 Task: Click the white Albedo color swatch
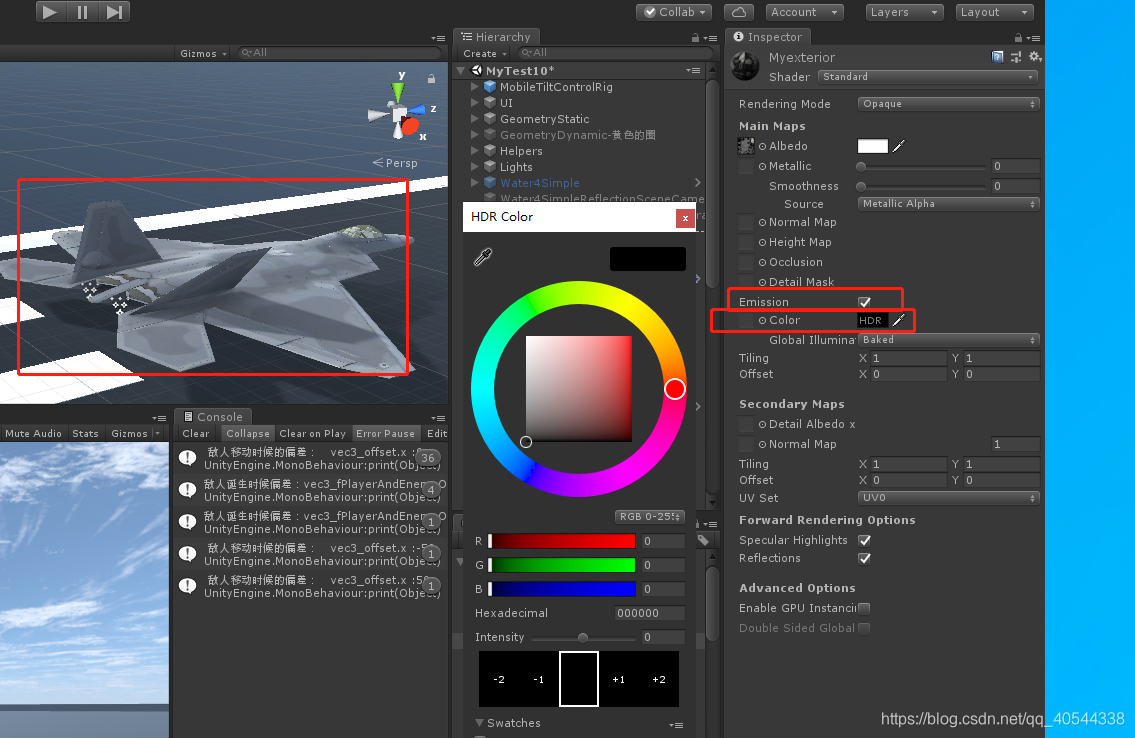tap(872, 146)
